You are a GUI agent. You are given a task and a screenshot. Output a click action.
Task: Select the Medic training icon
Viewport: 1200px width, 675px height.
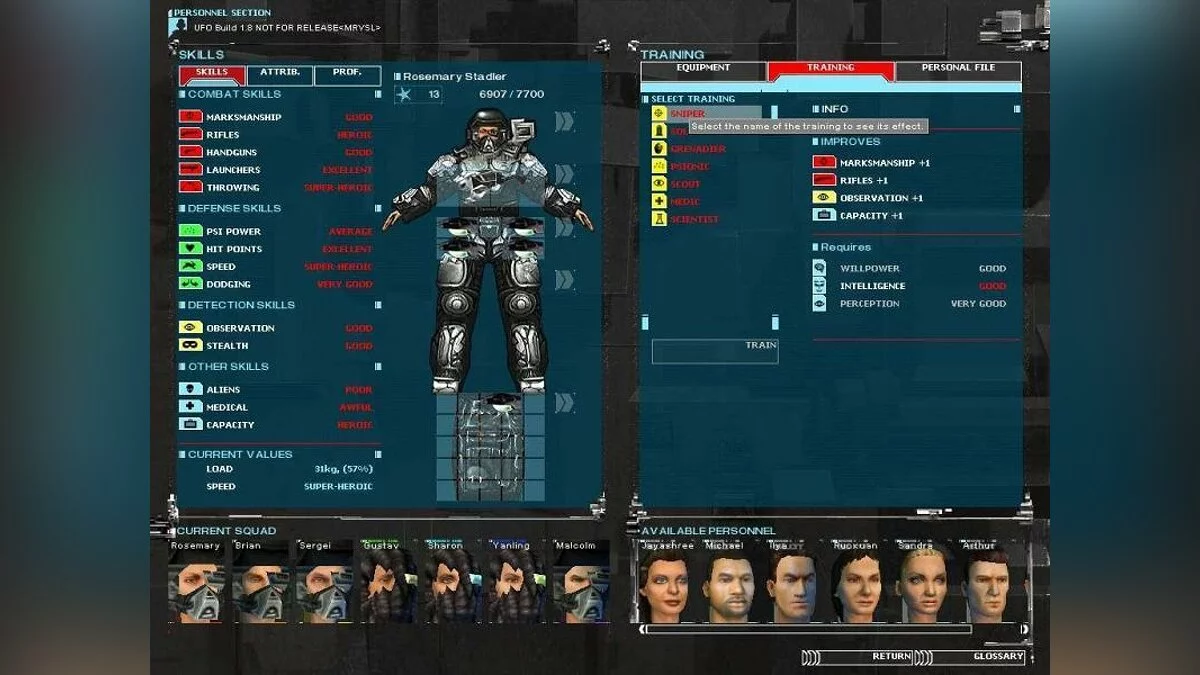[x=659, y=201]
